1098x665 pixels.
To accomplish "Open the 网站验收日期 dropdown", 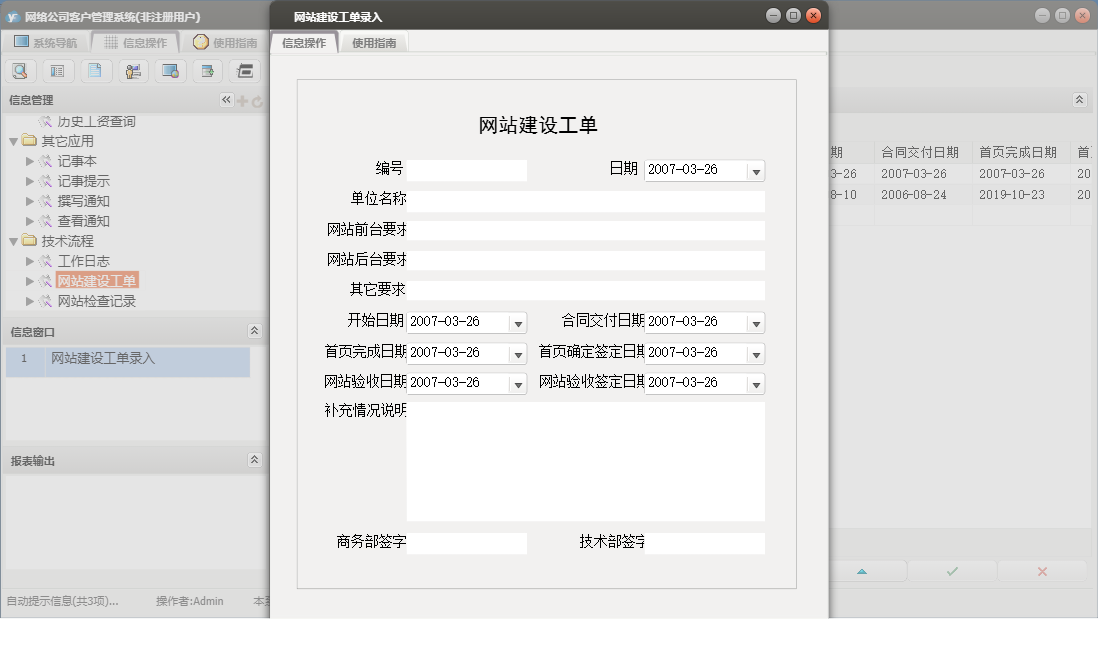I will [518, 382].
